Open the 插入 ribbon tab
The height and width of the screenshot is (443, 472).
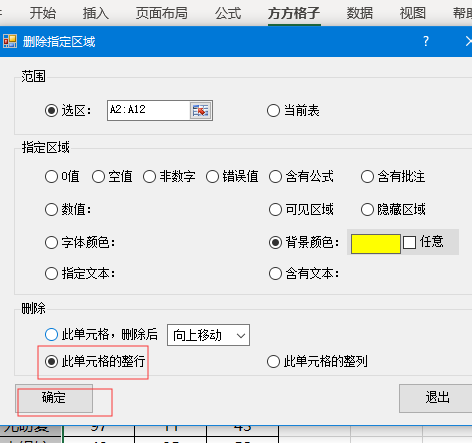coord(96,13)
